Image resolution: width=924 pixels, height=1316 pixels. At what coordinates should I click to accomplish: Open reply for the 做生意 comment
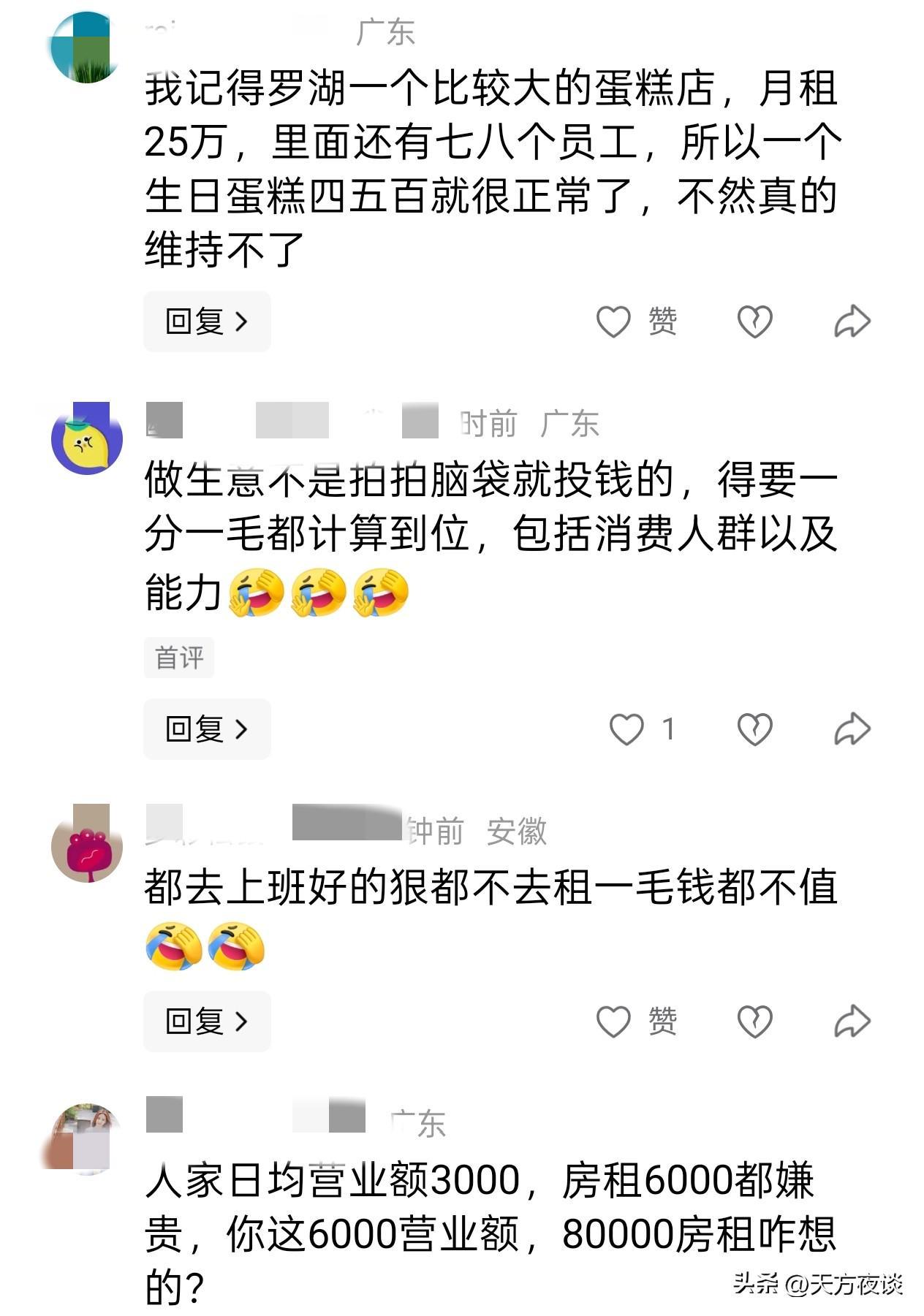click(x=207, y=729)
